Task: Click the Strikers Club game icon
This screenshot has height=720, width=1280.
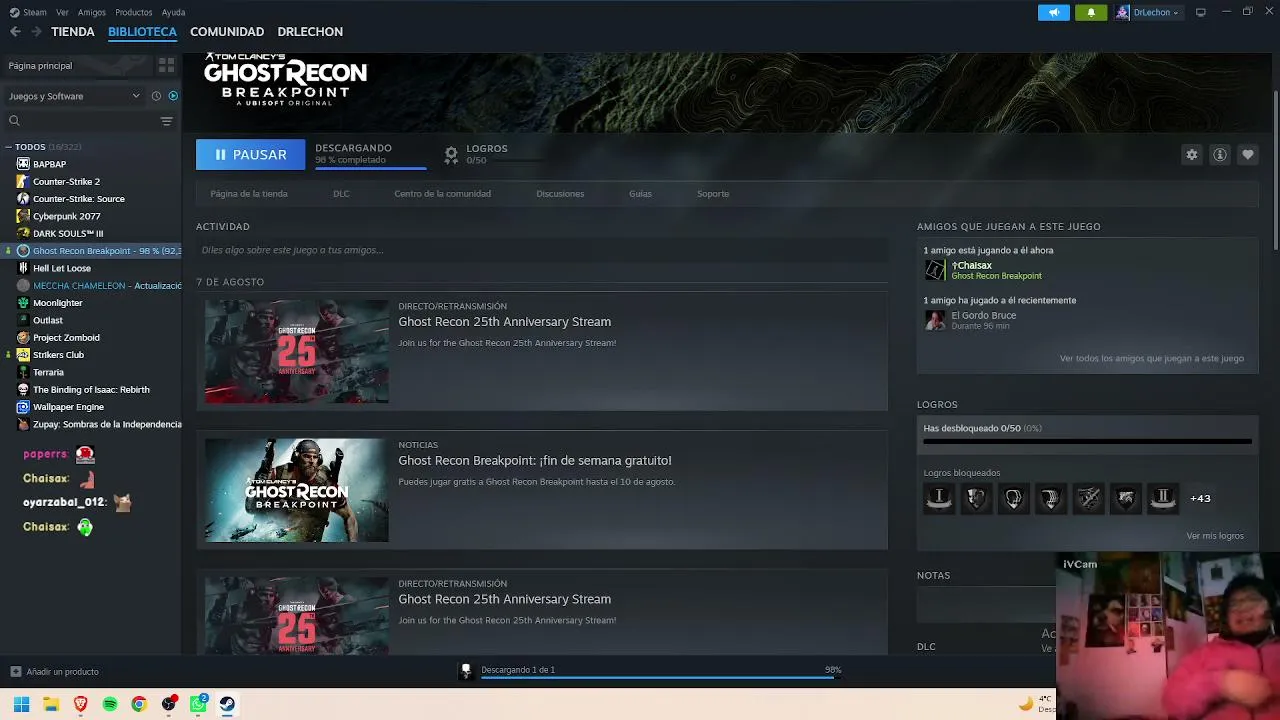Action: [x=23, y=355]
